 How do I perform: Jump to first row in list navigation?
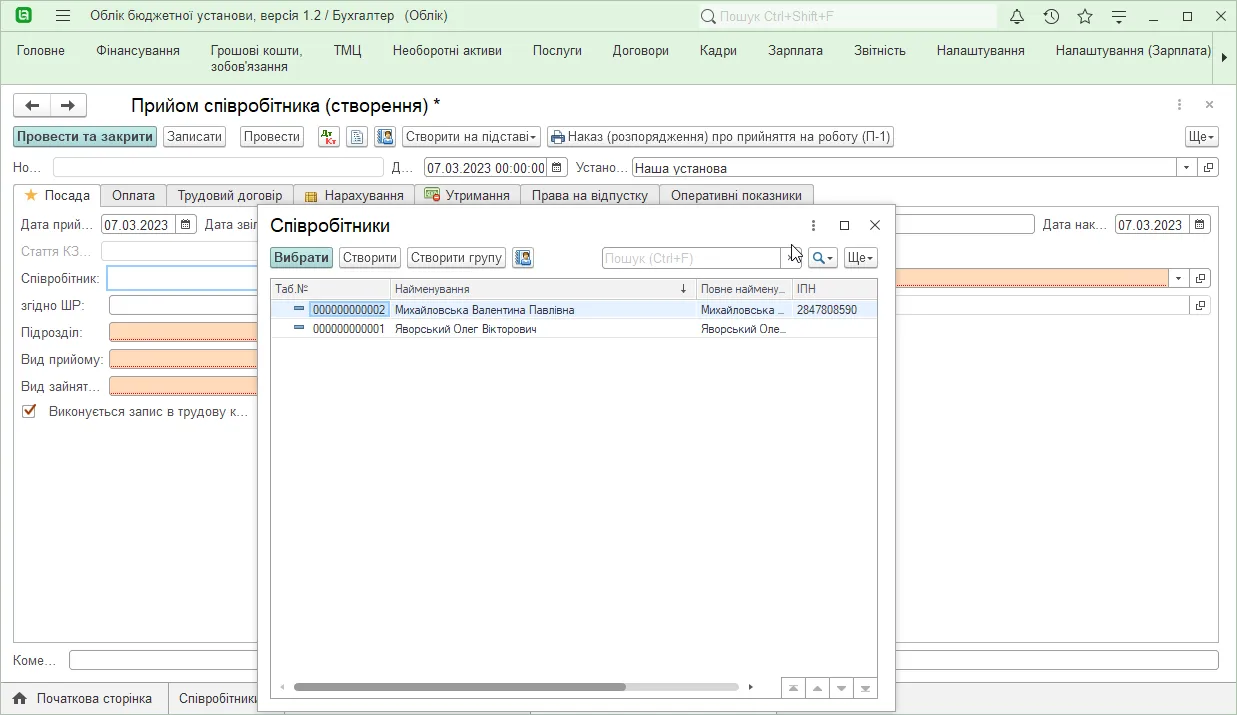793,688
